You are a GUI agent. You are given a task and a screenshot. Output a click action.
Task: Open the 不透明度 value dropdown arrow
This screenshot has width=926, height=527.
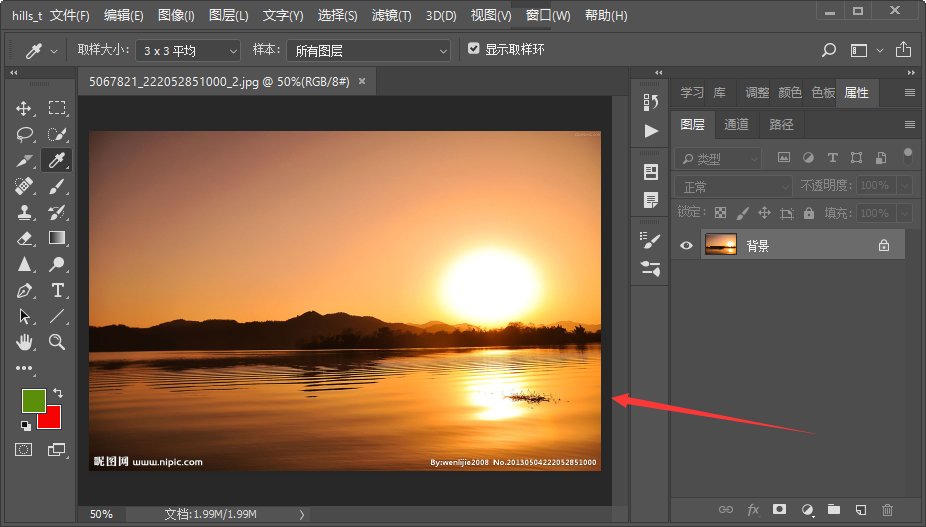click(x=905, y=186)
